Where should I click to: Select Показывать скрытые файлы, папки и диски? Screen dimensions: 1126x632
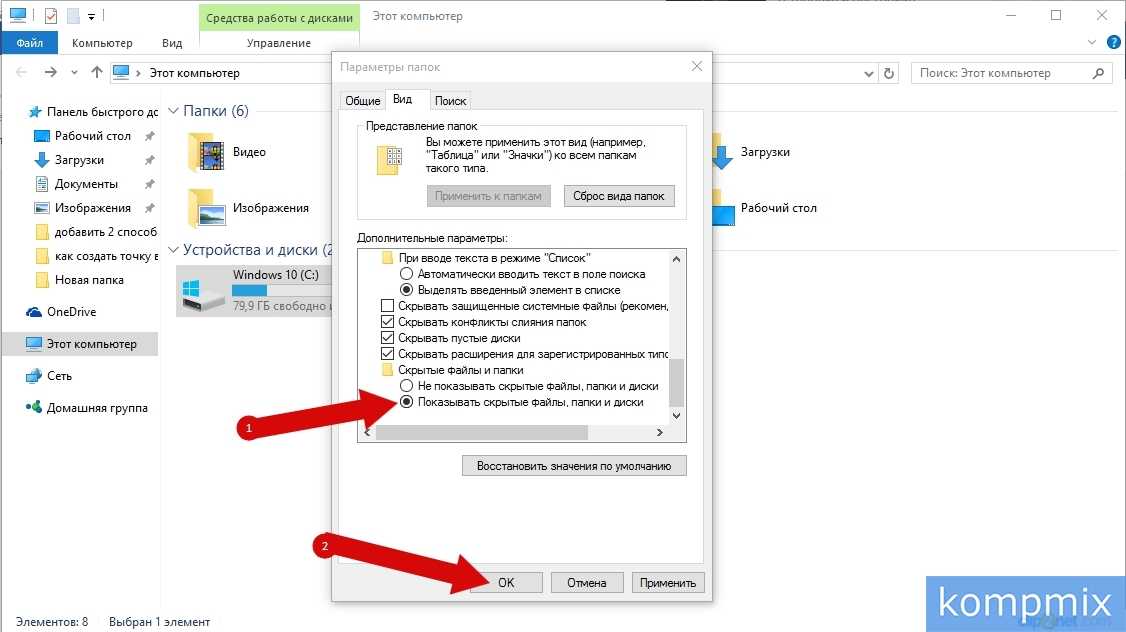(406, 402)
